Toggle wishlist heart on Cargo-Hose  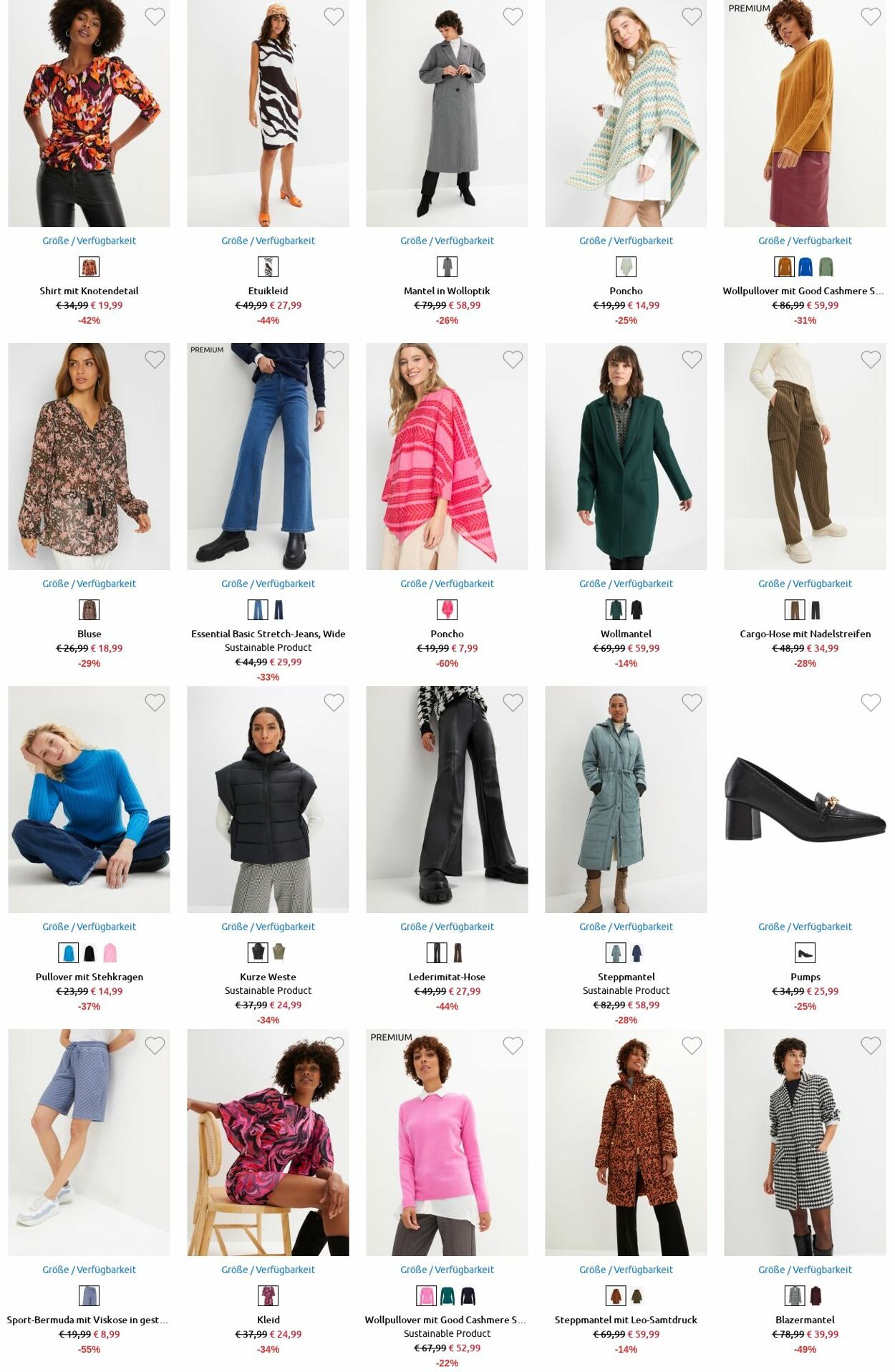pos(871,359)
